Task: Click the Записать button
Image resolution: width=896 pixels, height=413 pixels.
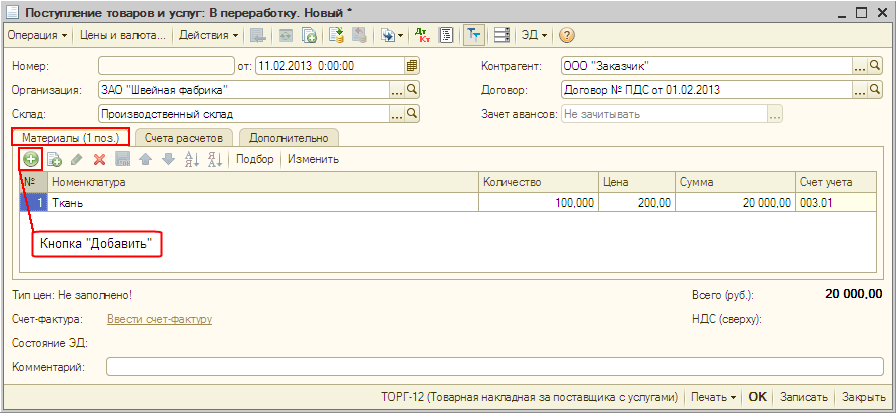Action: [804, 396]
